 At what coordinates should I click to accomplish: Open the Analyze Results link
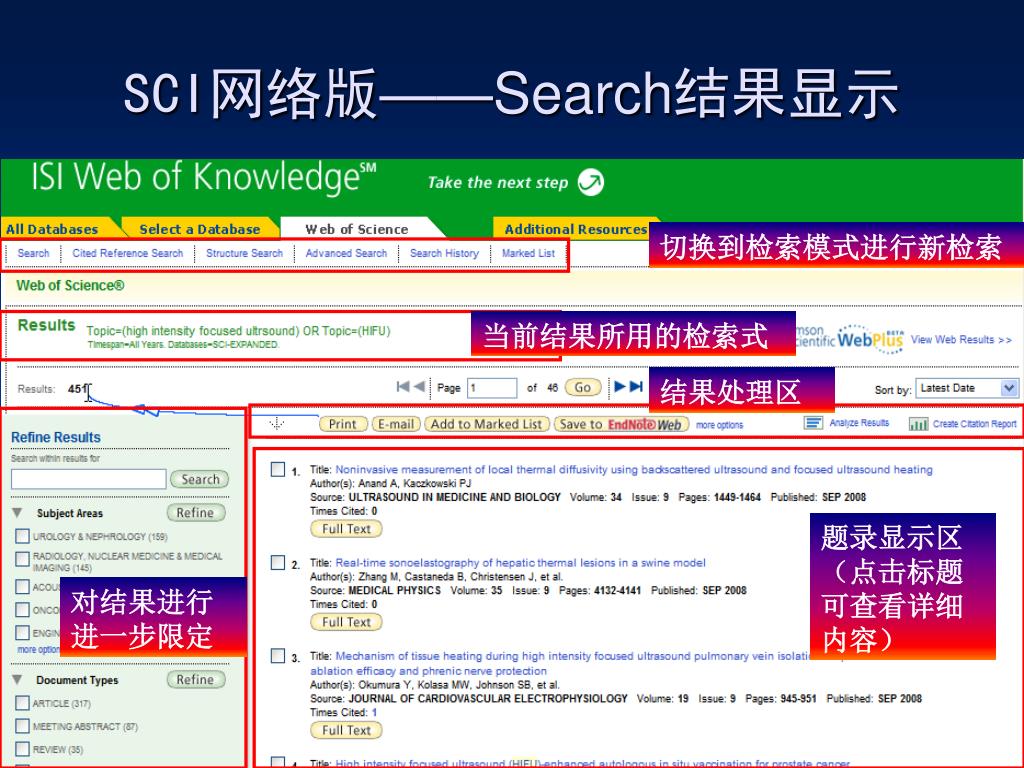859,423
